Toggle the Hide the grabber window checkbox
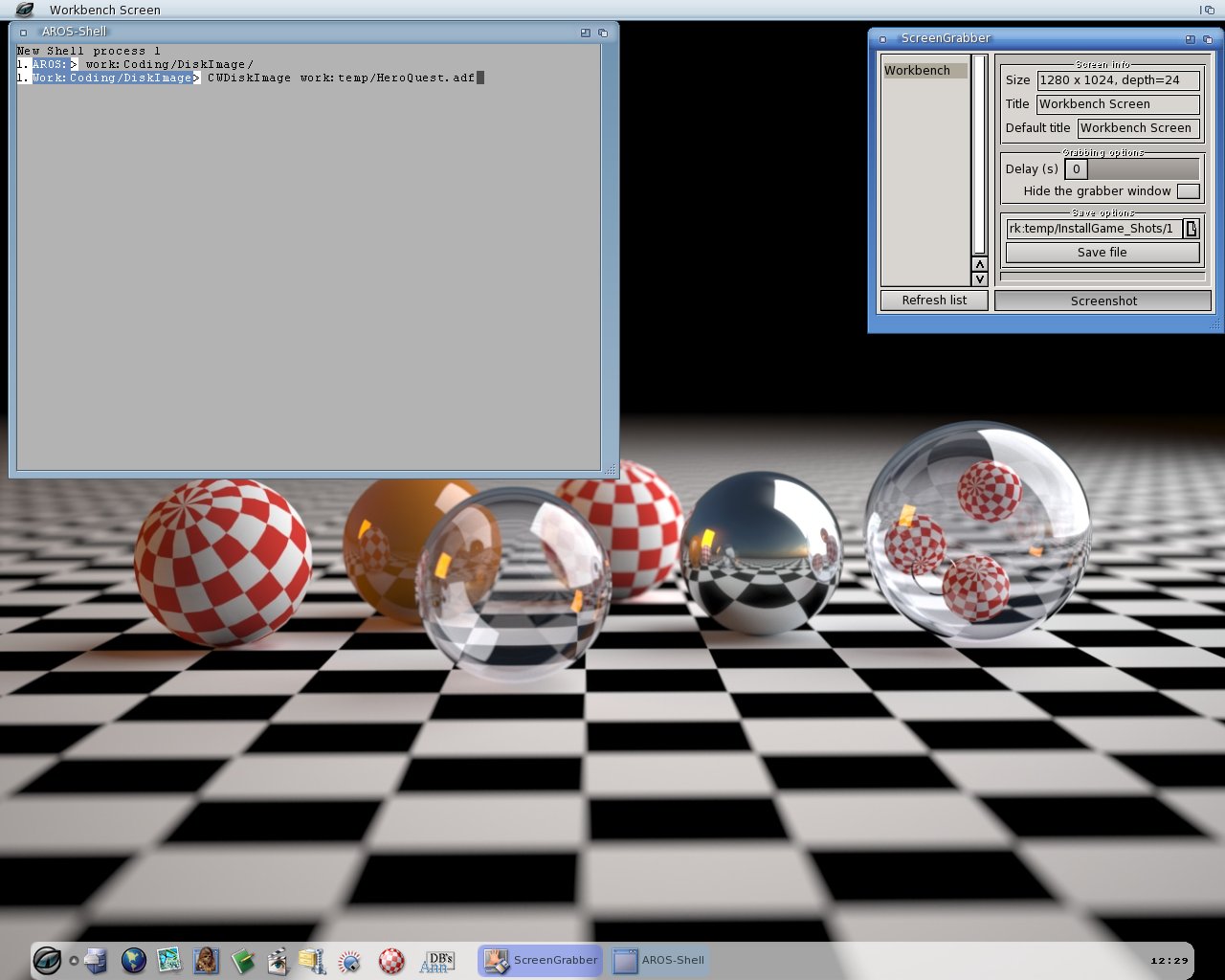Viewport: 1225px width, 980px height. (x=1188, y=191)
